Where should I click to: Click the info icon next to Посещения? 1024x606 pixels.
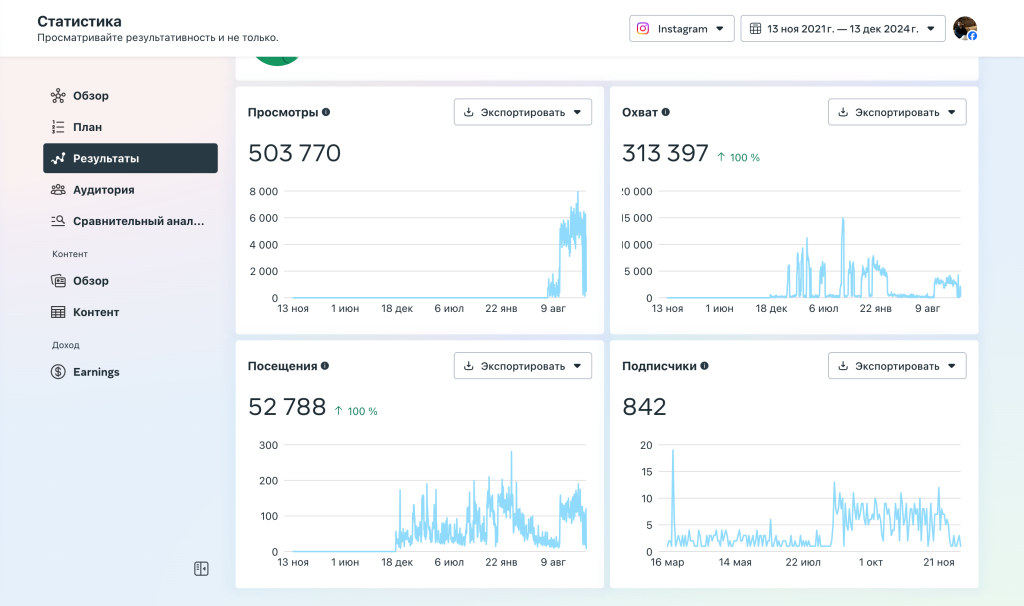pyautogui.click(x=325, y=366)
